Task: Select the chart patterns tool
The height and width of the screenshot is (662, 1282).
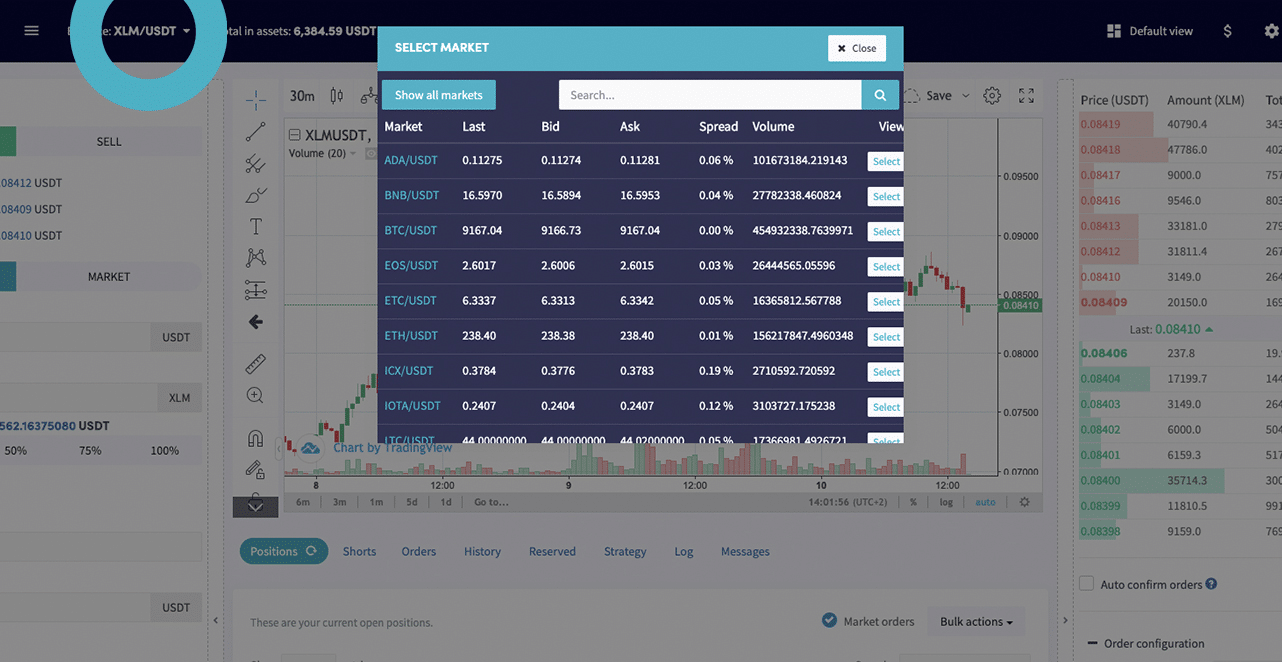Action: pyautogui.click(x=256, y=258)
